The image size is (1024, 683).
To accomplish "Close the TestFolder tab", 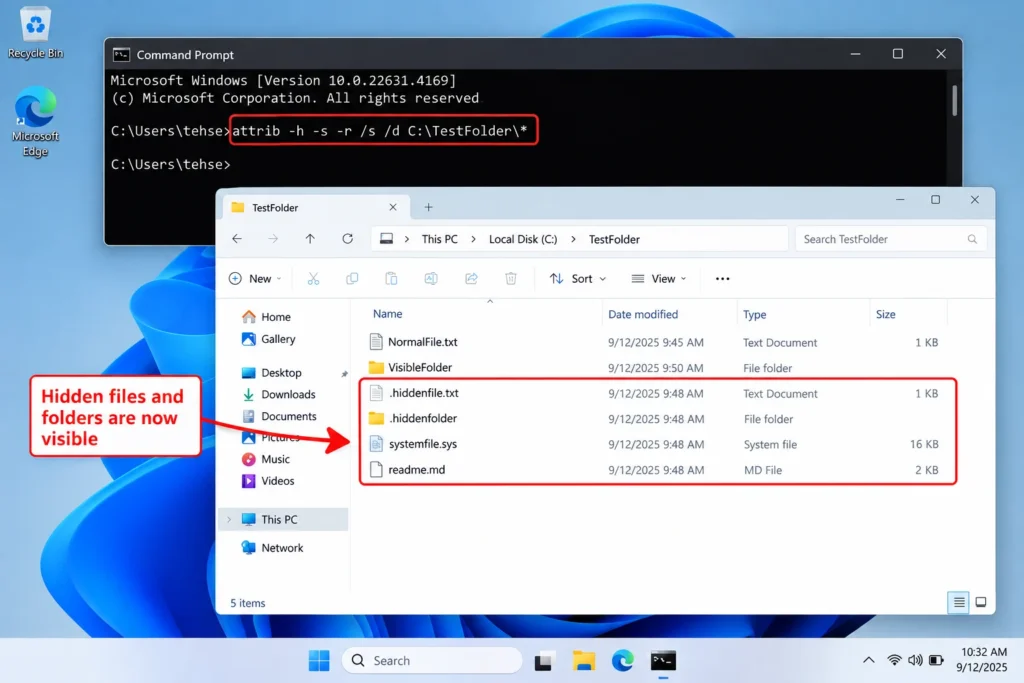I will point(392,208).
